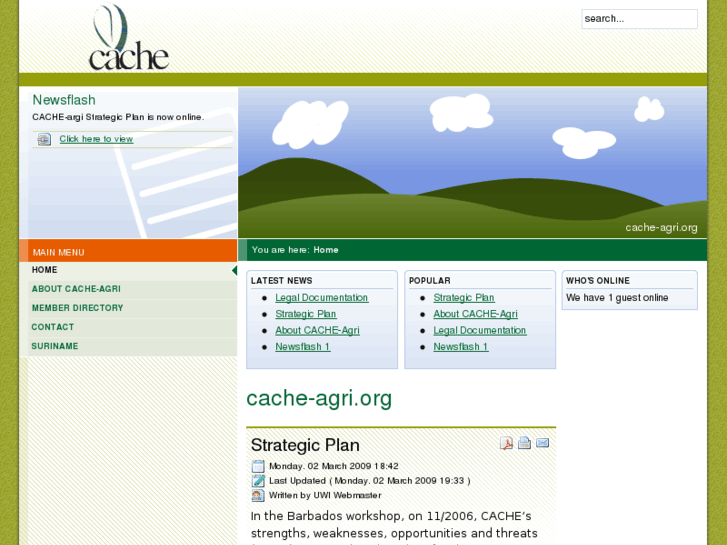Open Legal Documentation in Popular list
Screen dimensions: 727x545
click(x=480, y=330)
